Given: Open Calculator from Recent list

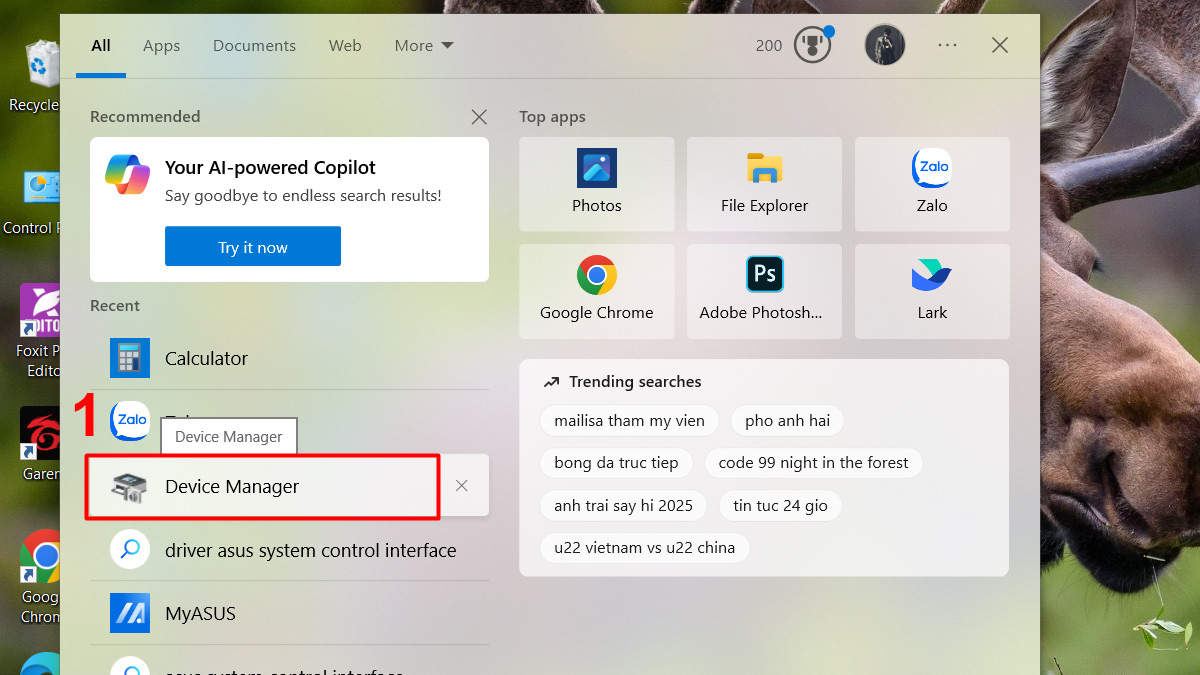Looking at the screenshot, I should coord(289,358).
